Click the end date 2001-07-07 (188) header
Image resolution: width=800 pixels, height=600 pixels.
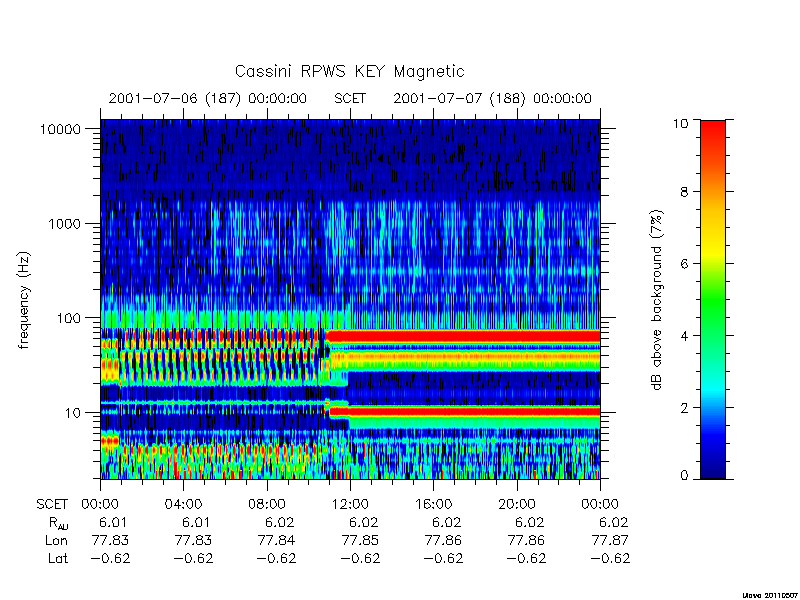(492, 98)
